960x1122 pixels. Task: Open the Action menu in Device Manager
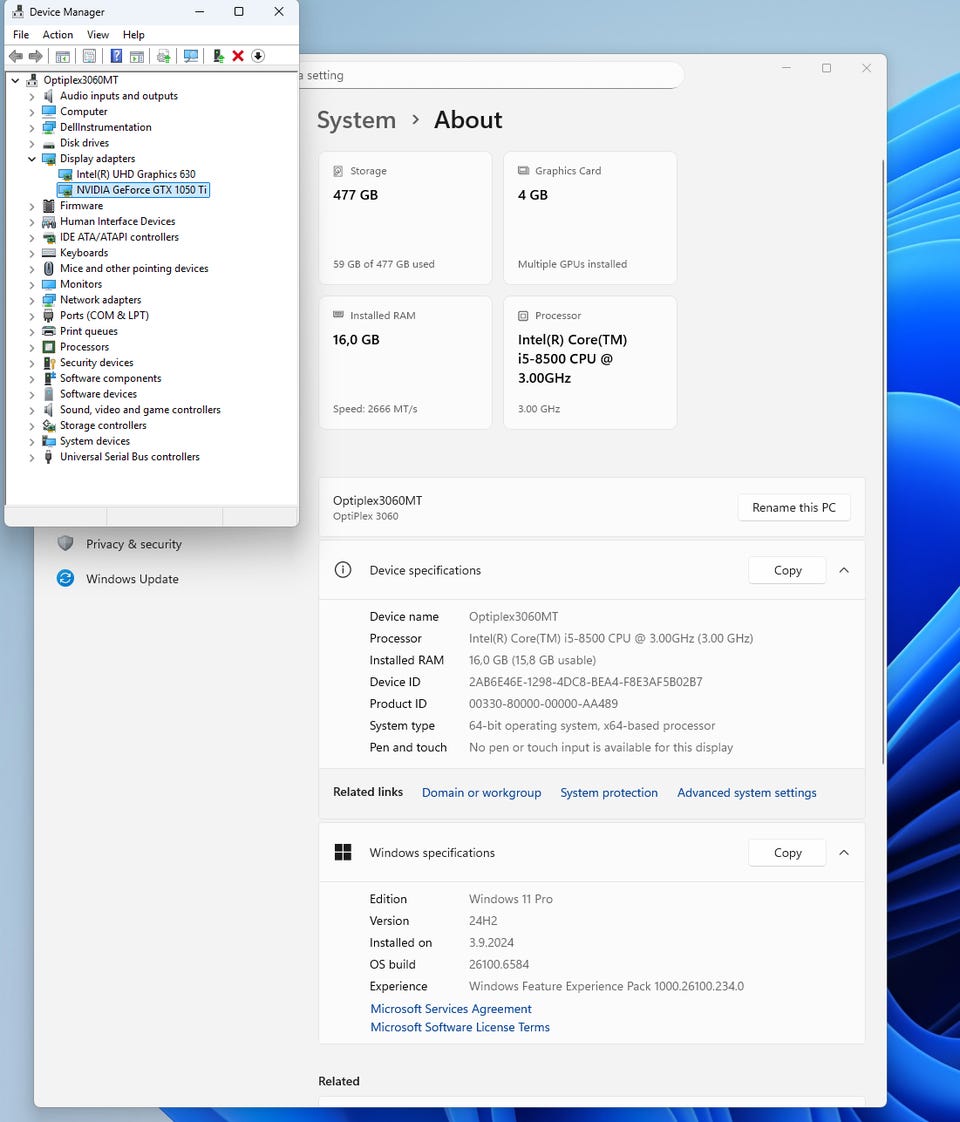(x=58, y=35)
